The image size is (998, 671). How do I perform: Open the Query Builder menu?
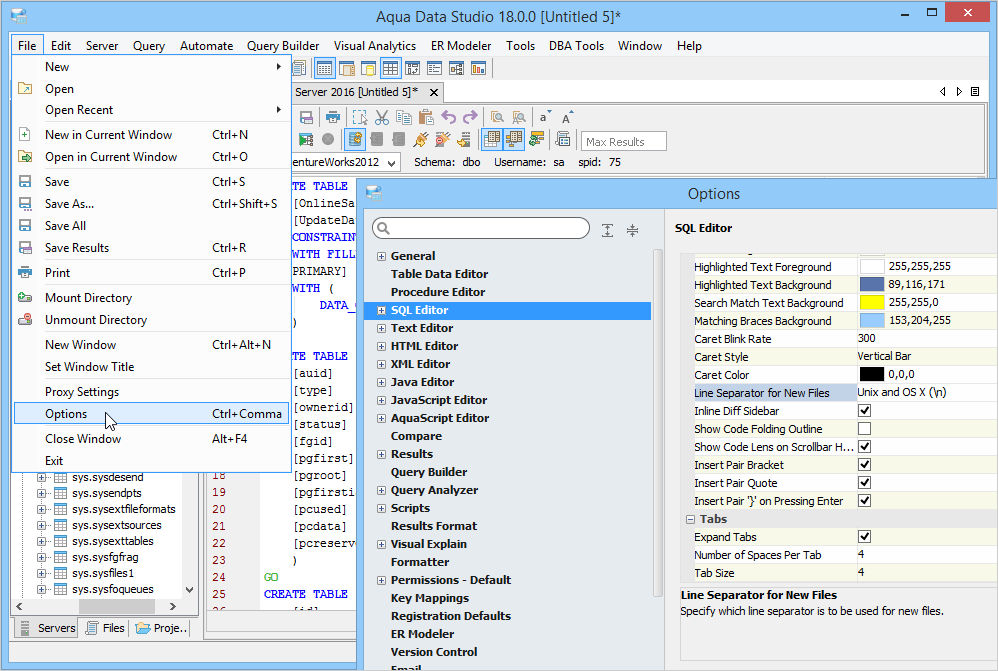283,46
